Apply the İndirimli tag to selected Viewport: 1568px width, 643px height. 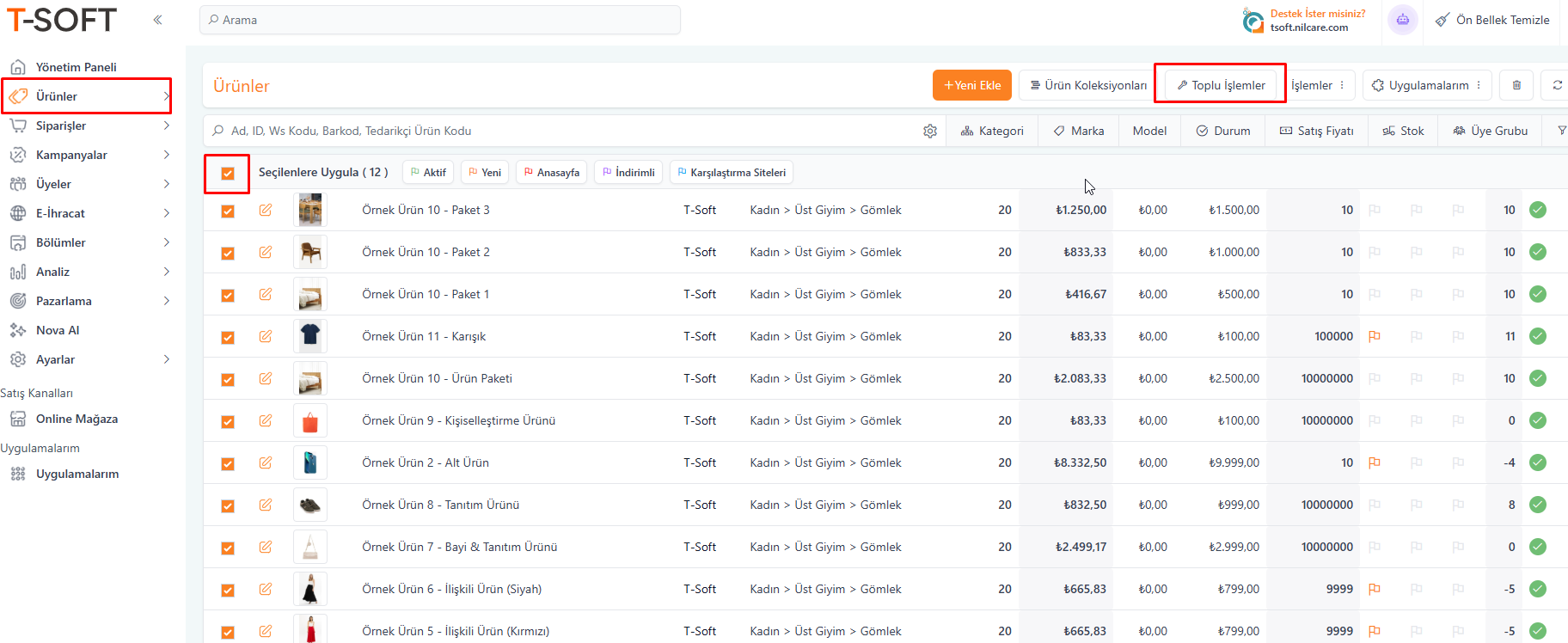click(x=628, y=172)
